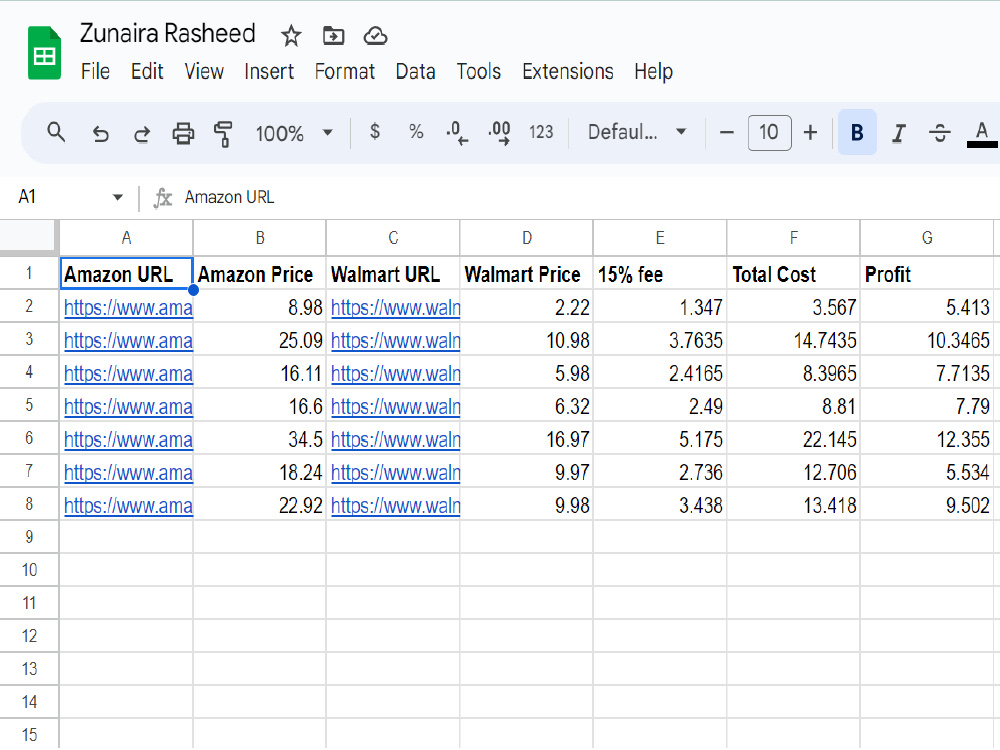Image resolution: width=1000 pixels, height=750 pixels.
Task: Select cell with value 22.145
Action: coord(793,439)
